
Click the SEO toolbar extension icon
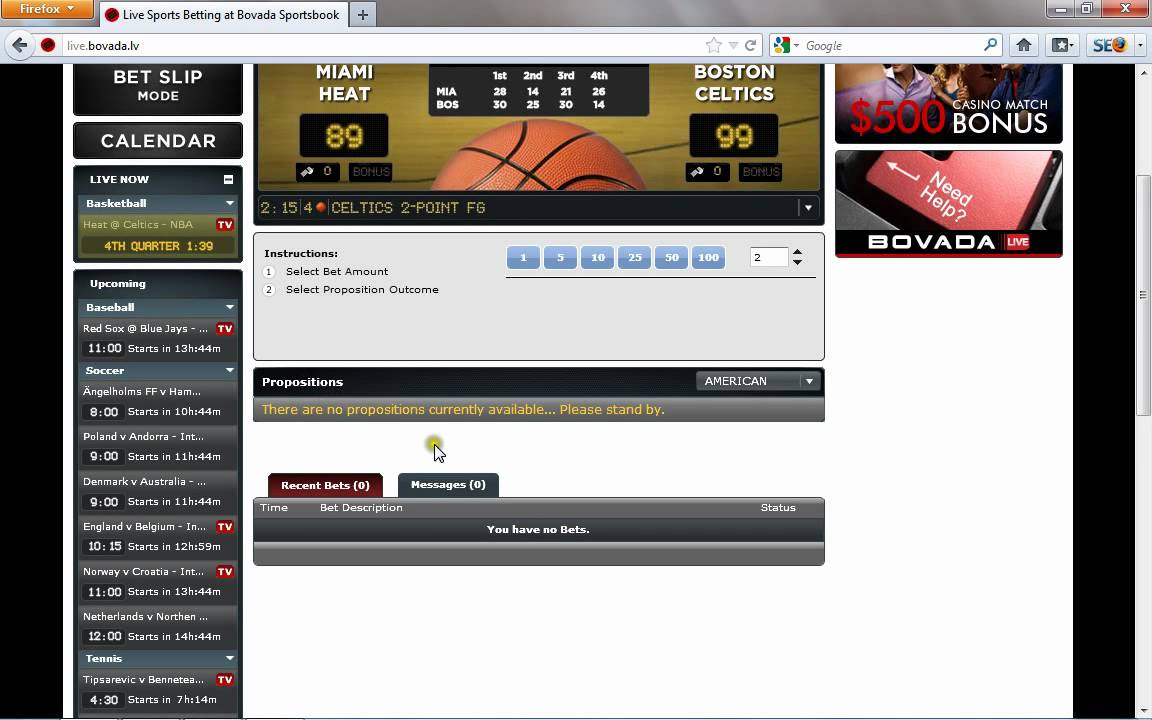coord(1109,46)
